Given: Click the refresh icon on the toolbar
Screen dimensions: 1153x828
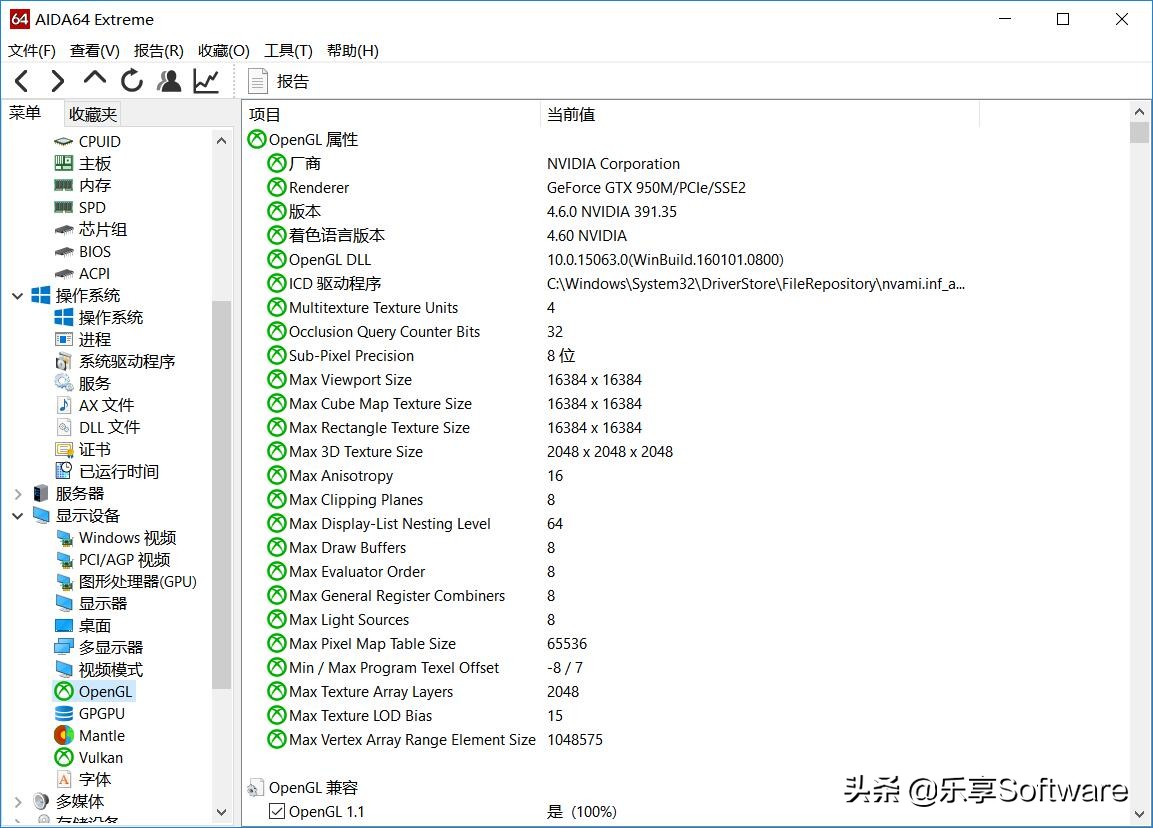Looking at the screenshot, I should point(131,80).
